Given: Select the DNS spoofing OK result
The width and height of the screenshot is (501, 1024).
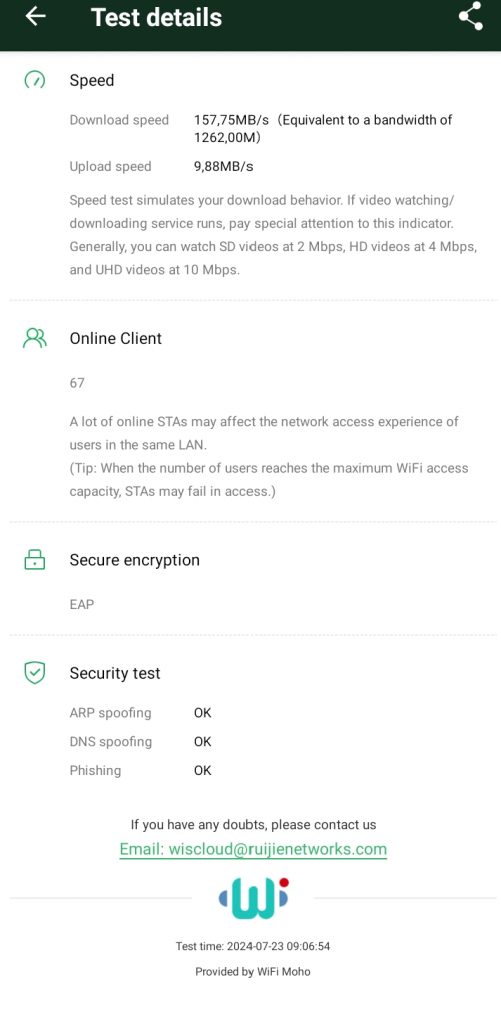Looking at the screenshot, I should click(202, 741).
